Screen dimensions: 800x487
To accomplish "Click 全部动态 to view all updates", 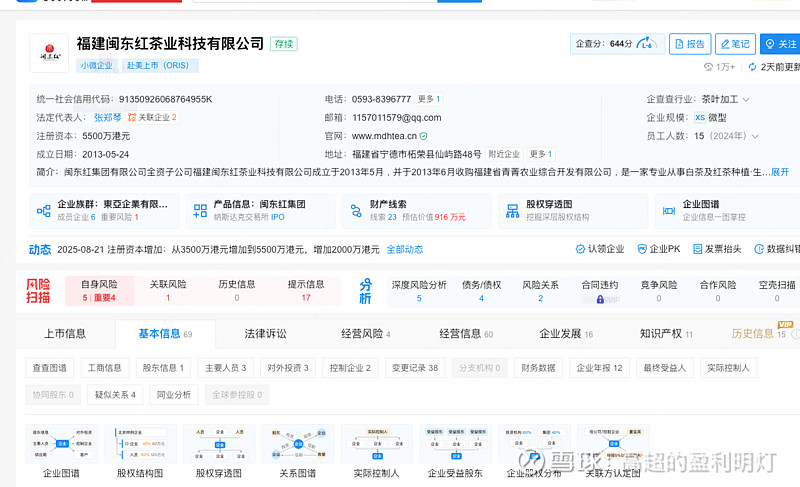I will 404,249.
